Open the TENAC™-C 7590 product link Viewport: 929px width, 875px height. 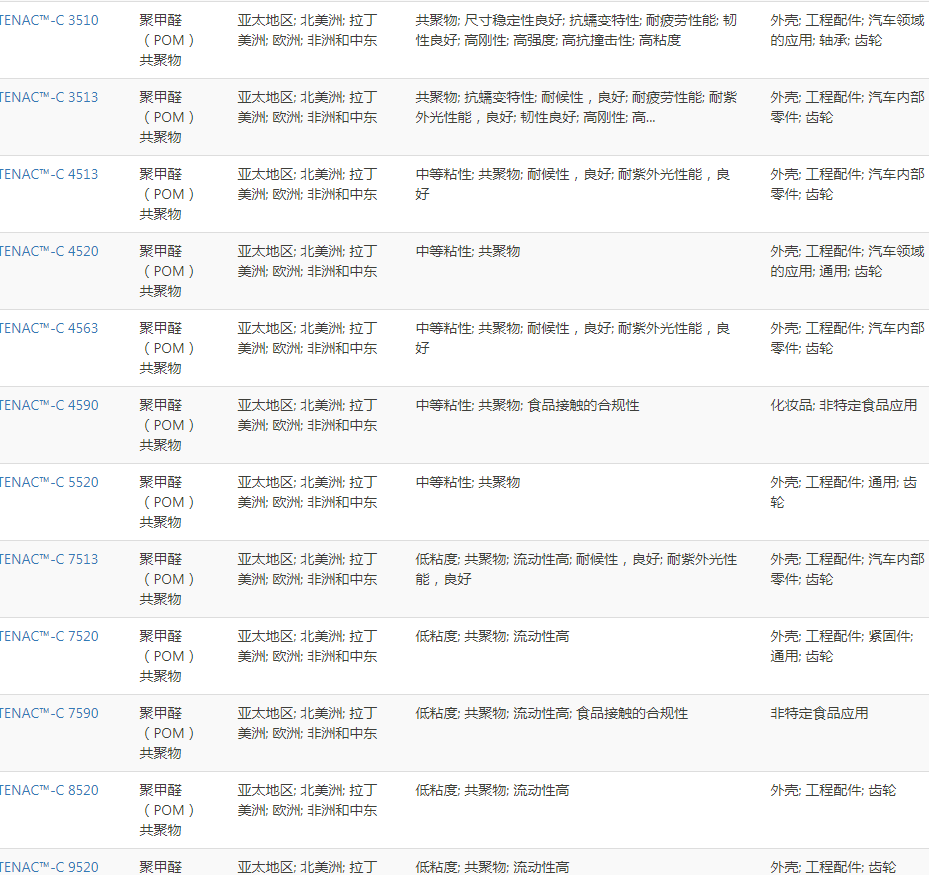pyautogui.click(x=49, y=713)
